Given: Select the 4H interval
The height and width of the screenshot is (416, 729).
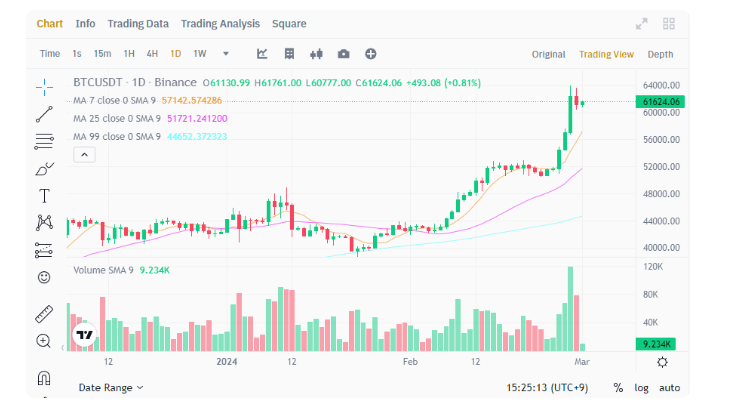Looking at the screenshot, I should tap(152, 54).
